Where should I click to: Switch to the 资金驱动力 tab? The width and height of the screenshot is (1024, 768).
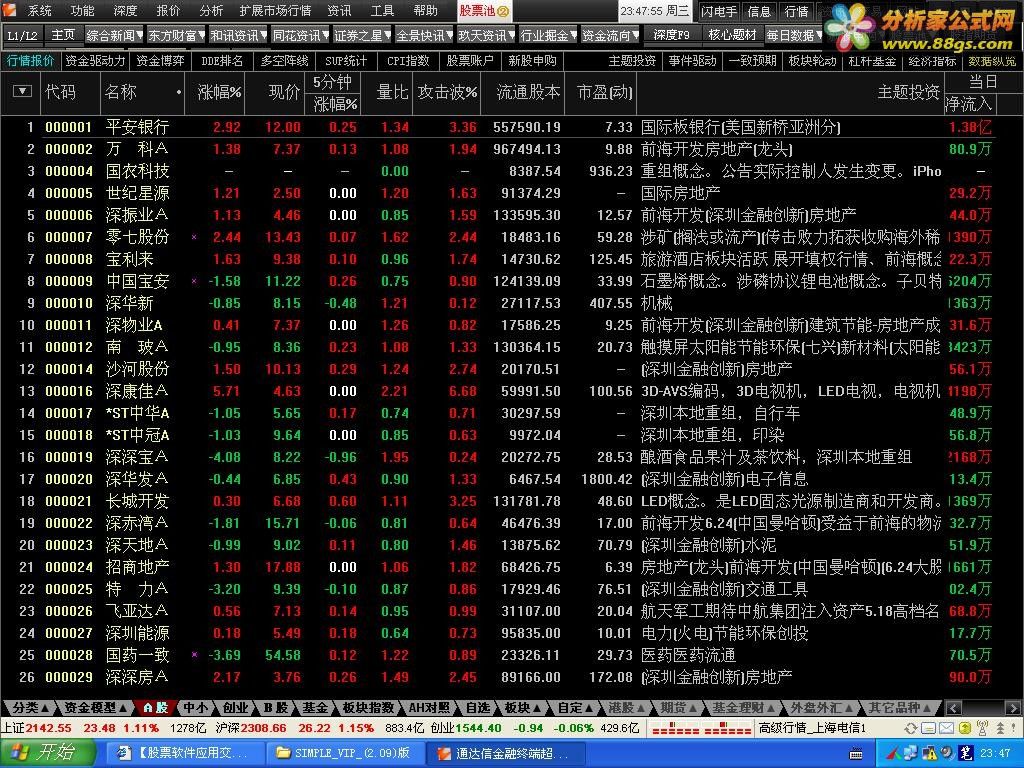95,61
